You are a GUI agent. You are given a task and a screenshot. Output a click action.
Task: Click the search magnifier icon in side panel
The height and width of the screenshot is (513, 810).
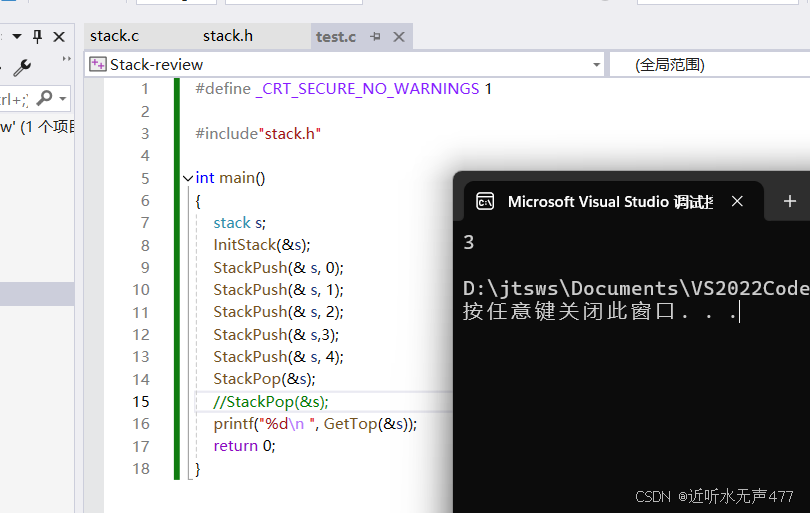pyautogui.click(x=45, y=98)
